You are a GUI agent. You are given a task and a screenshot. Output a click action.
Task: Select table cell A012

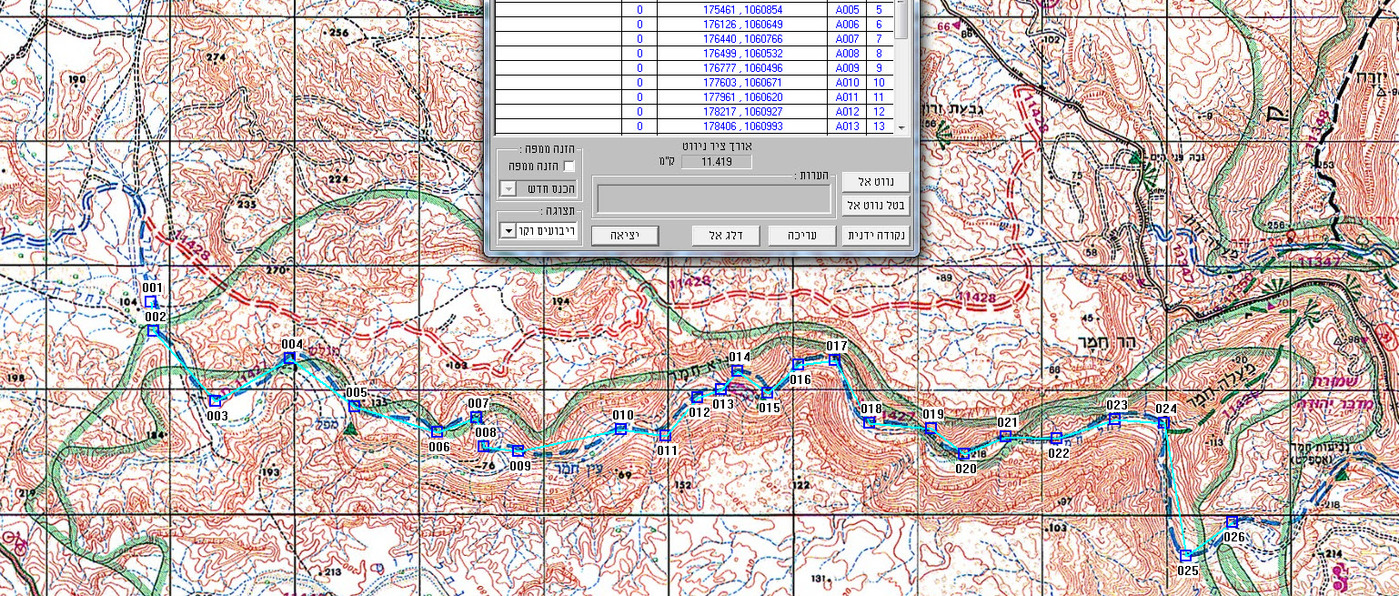[847, 112]
